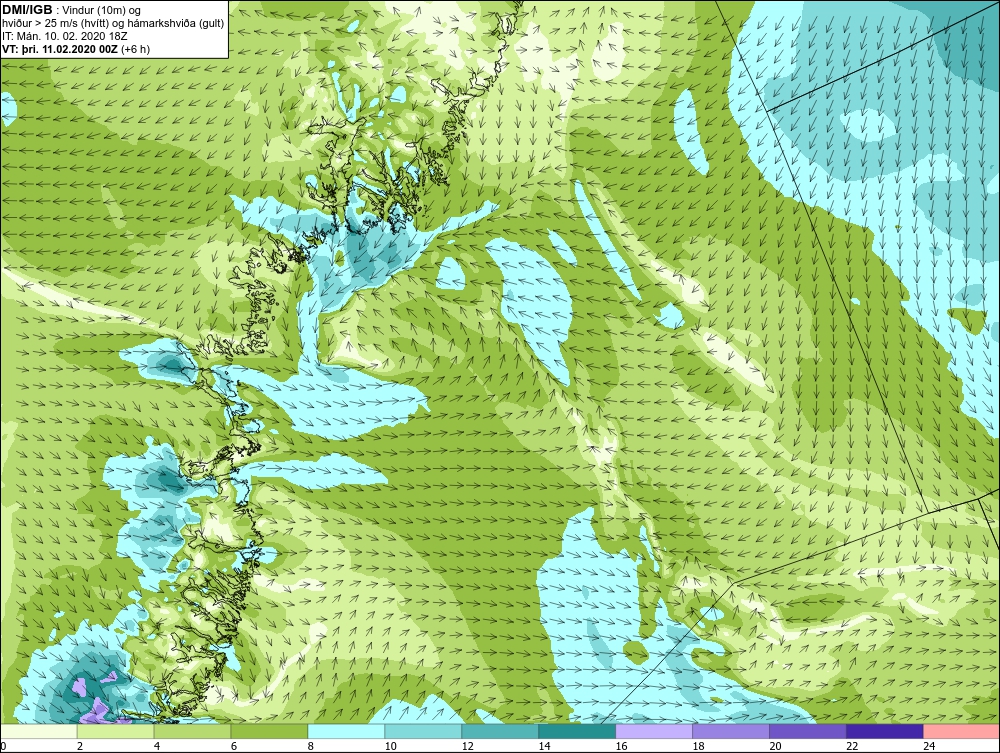Image resolution: width=1000 pixels, height=753 pixels.
Task: Click the indigo 22–24 m/s legend swatch
Action: click(x=885, y=731)
